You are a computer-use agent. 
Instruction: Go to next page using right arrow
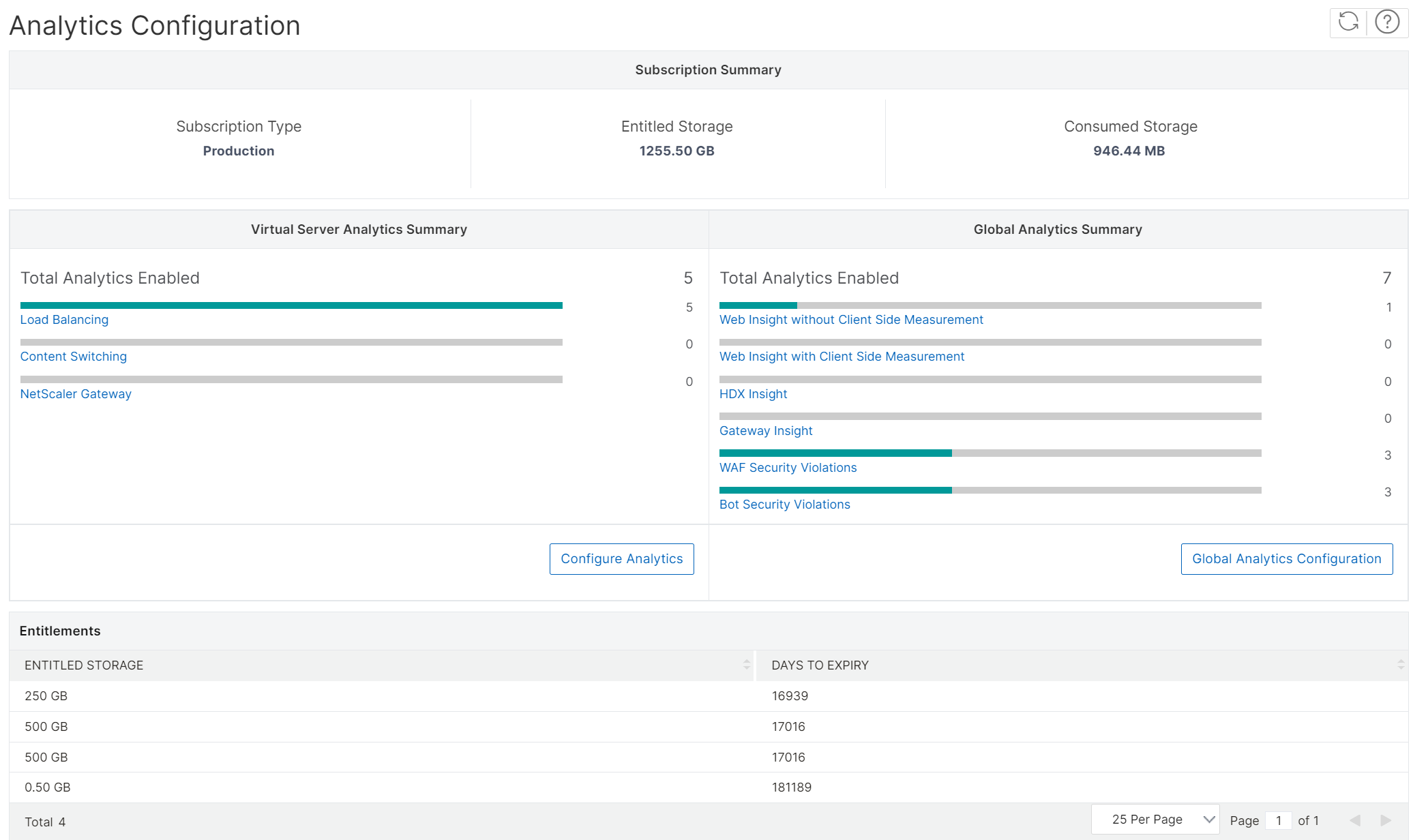click(x=1386, y=820)
